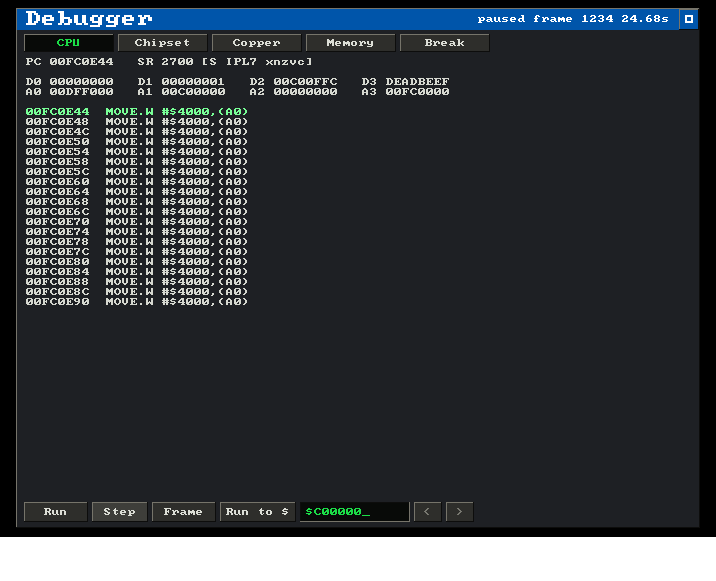Click the A2 00000000 register

(x=294, y=92)
